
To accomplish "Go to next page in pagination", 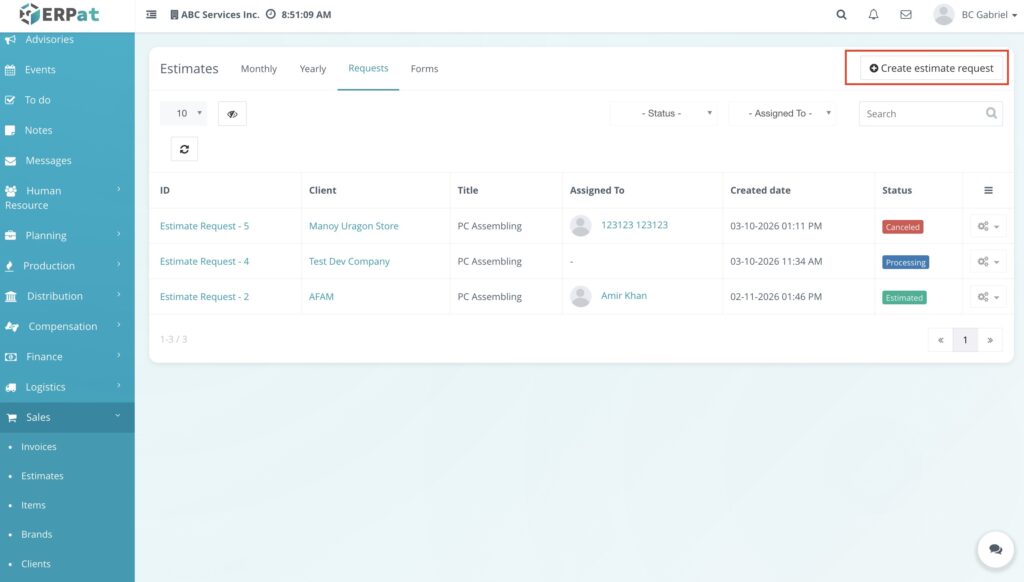I will tap(989, 340).
